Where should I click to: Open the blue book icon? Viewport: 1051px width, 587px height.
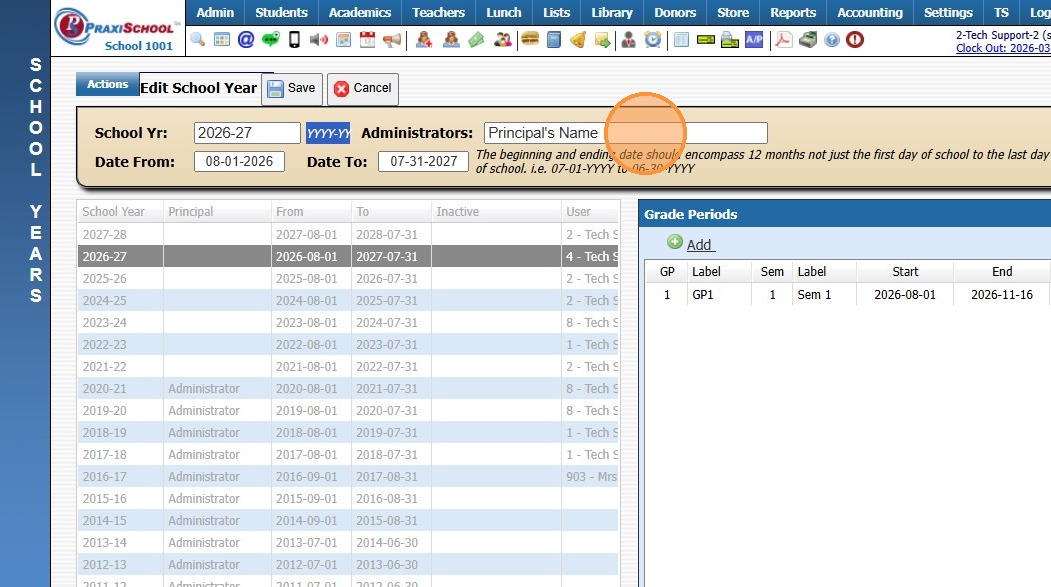pyautogui.click(x=554, y=40)
